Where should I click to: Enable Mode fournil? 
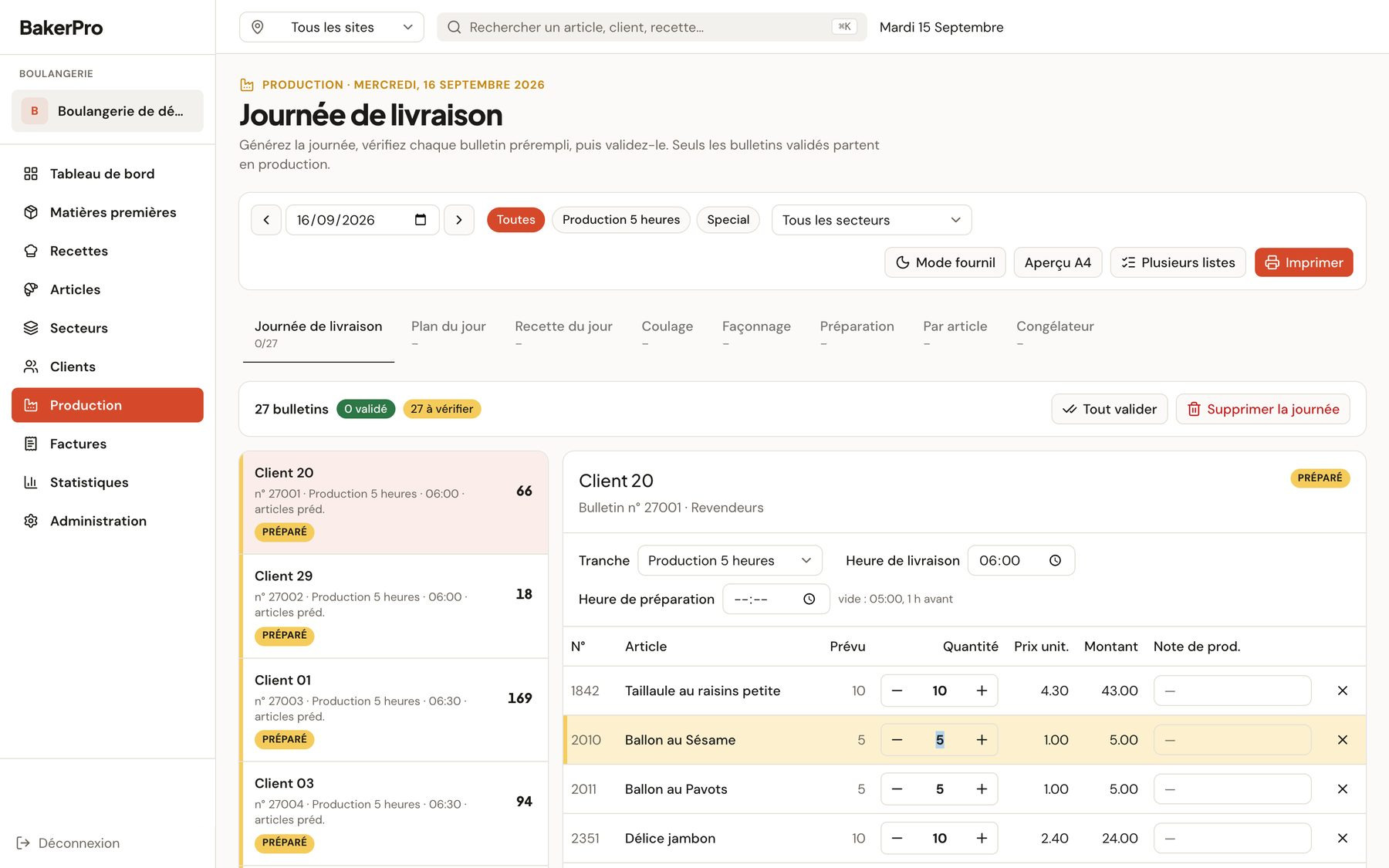click(x=945, y=262)
